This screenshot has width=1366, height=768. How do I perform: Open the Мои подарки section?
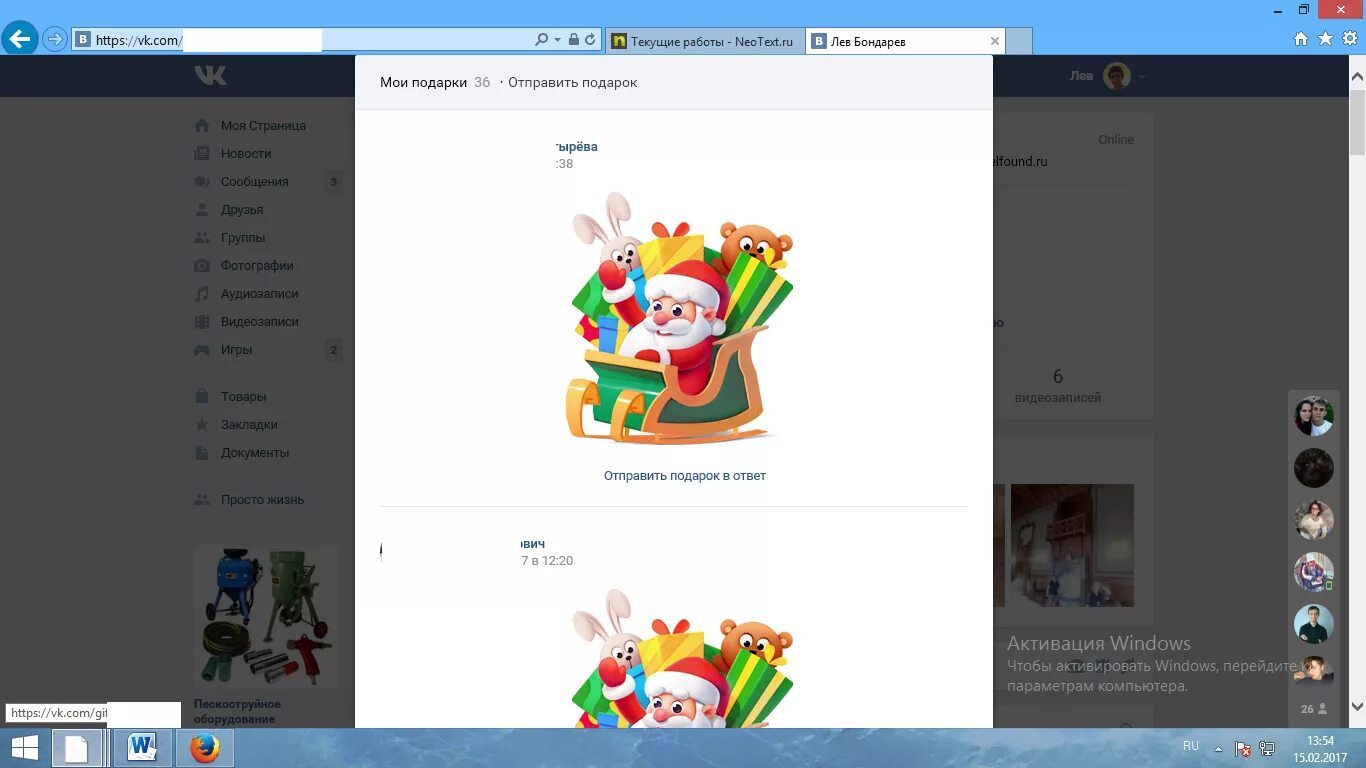click(x=423, y=82)
